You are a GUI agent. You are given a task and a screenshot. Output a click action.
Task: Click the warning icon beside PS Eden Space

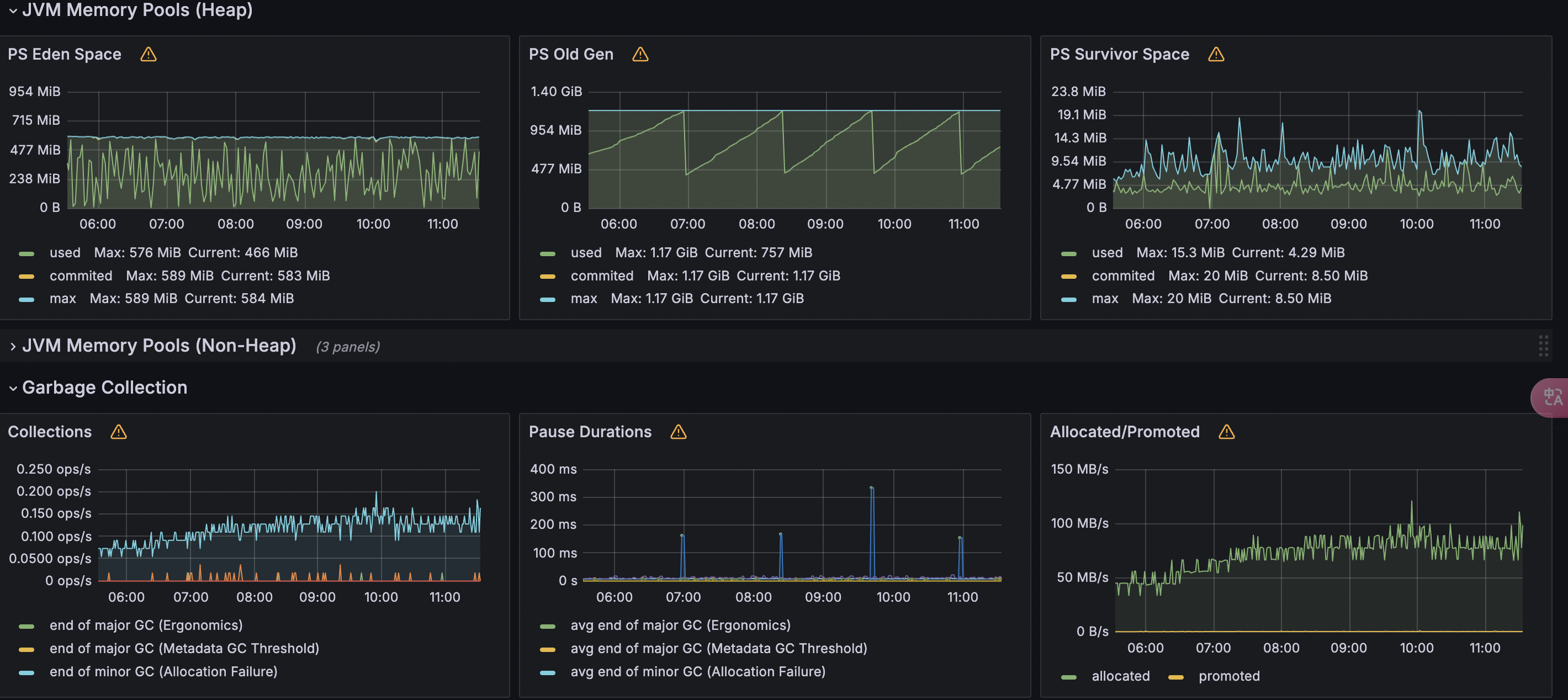[x=148, y=54]
